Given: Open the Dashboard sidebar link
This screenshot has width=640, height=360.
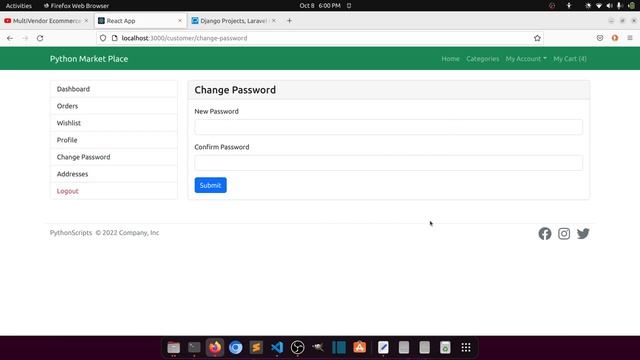Looking at the screenshot, I should [x=114, y=89].
